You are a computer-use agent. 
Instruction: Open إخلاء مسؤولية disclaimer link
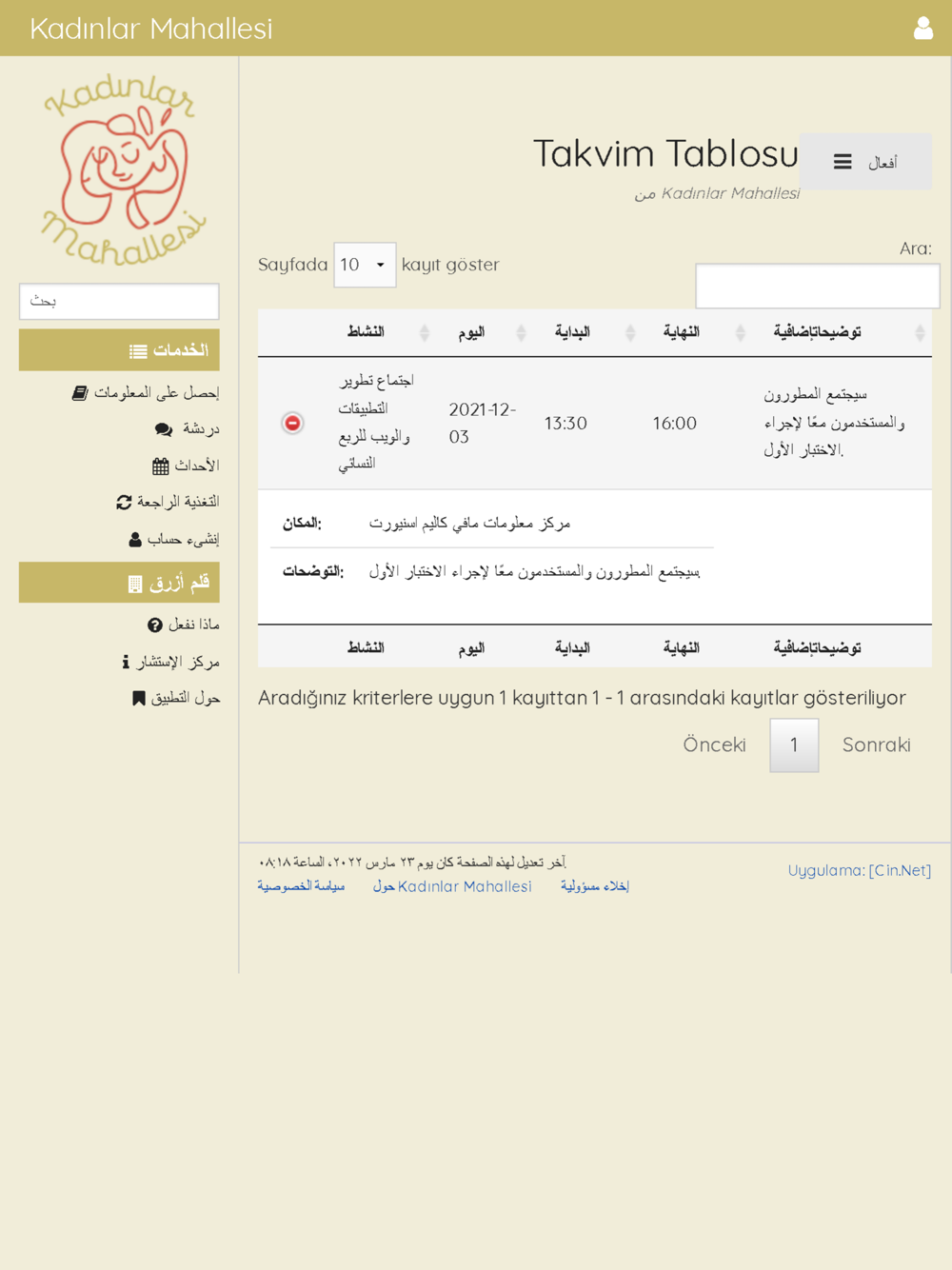pos(595,886)
